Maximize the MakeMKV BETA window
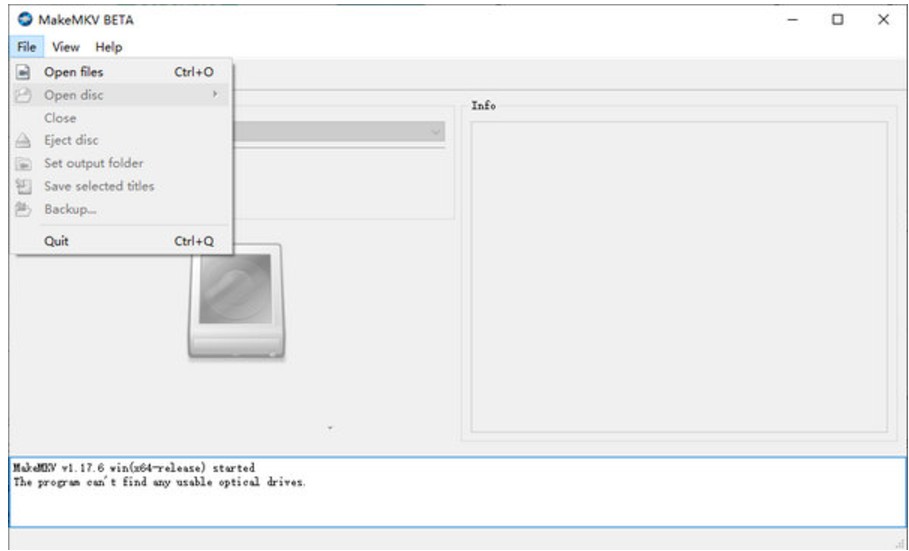Image resolution: width=909 pixels, height=551 pixels. 837,20
